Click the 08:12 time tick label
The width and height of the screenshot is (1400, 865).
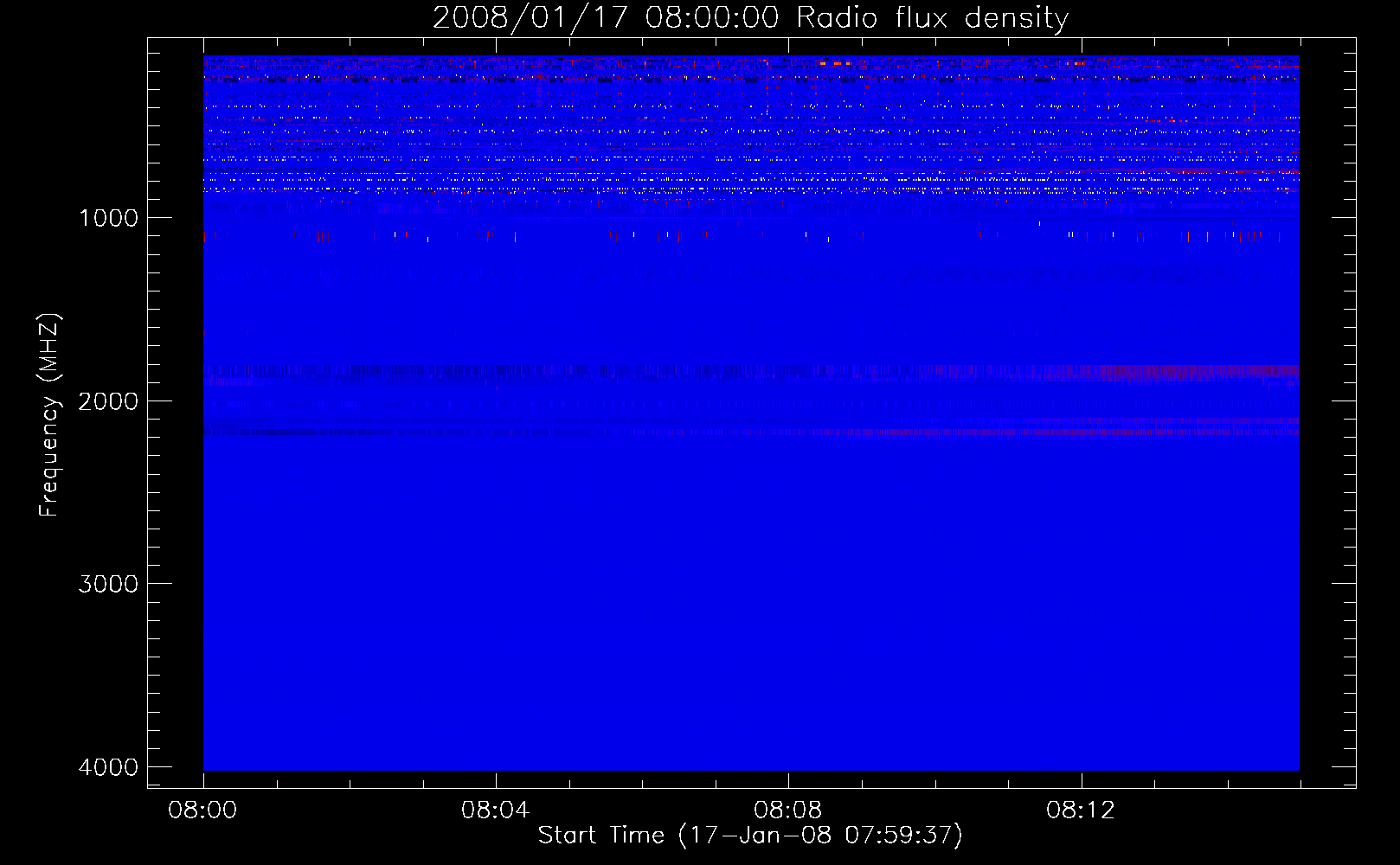click(x=1080, y=811)
